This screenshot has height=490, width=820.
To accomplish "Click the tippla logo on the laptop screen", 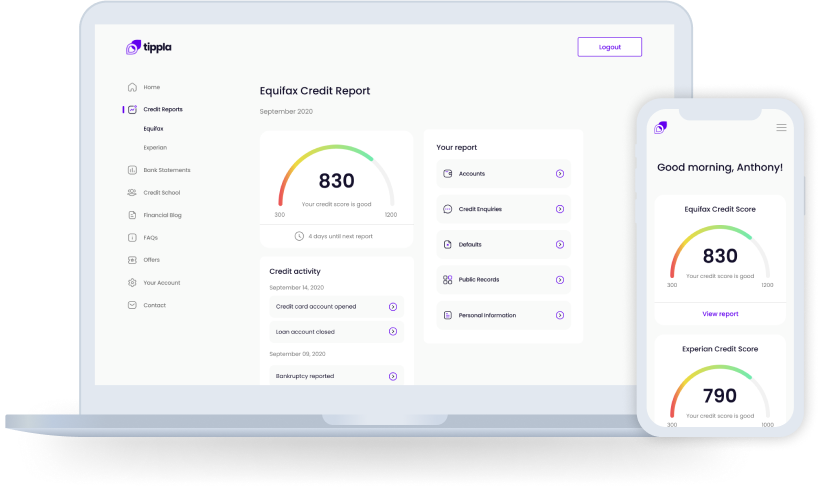I will click(x=149, y=47).
